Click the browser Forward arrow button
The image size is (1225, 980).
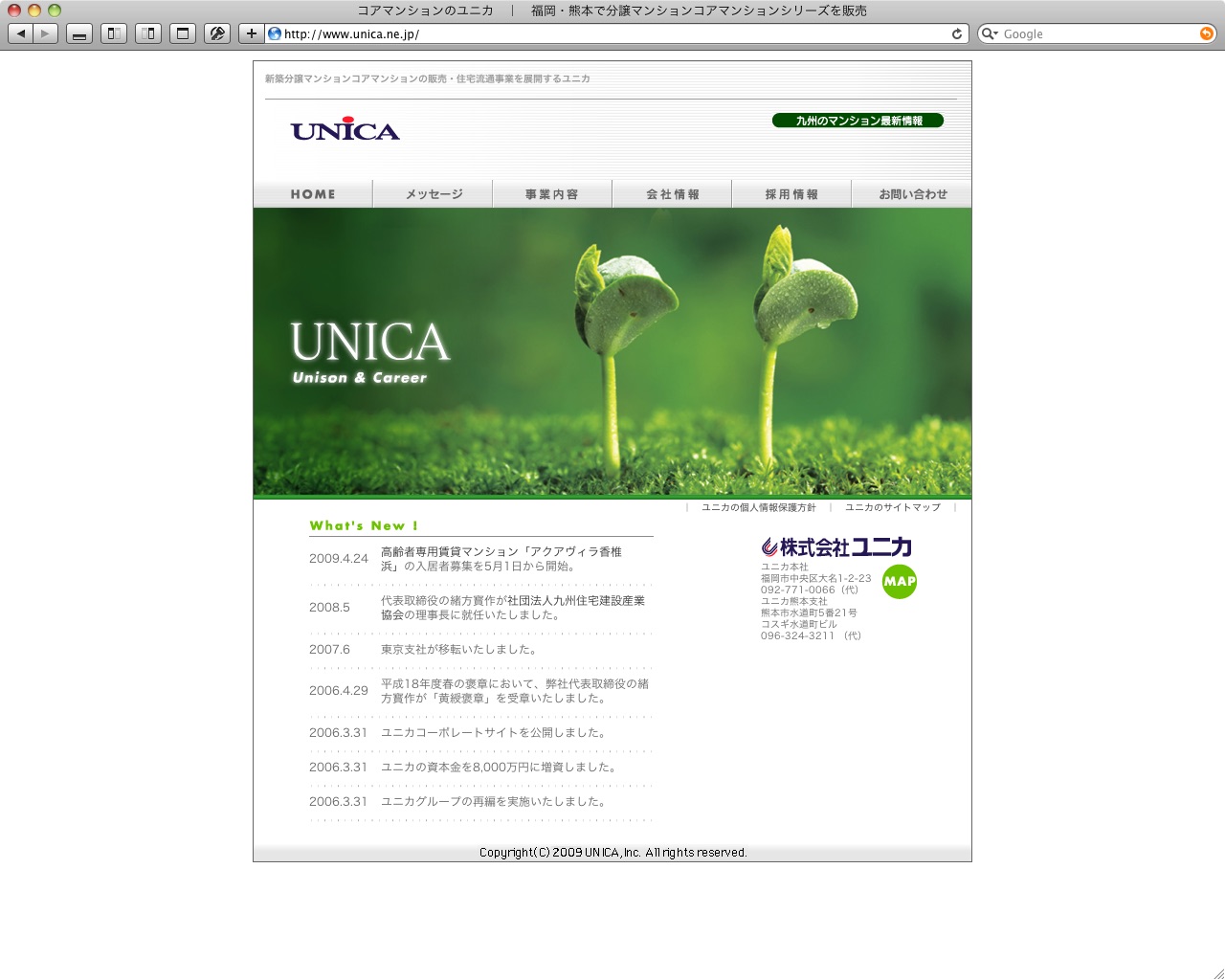click(x=45, y=33)
